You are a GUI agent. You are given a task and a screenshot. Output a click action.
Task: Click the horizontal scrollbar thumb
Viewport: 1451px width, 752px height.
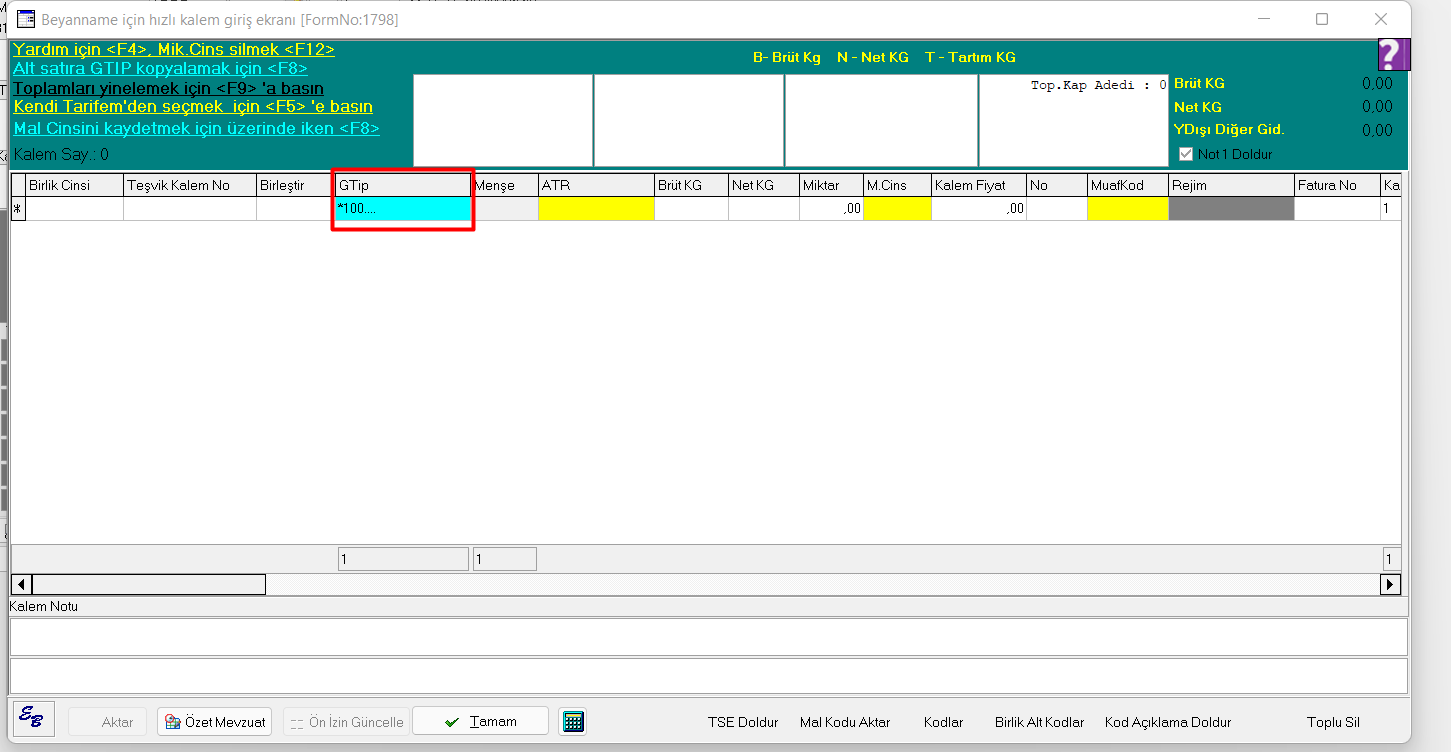149,583
